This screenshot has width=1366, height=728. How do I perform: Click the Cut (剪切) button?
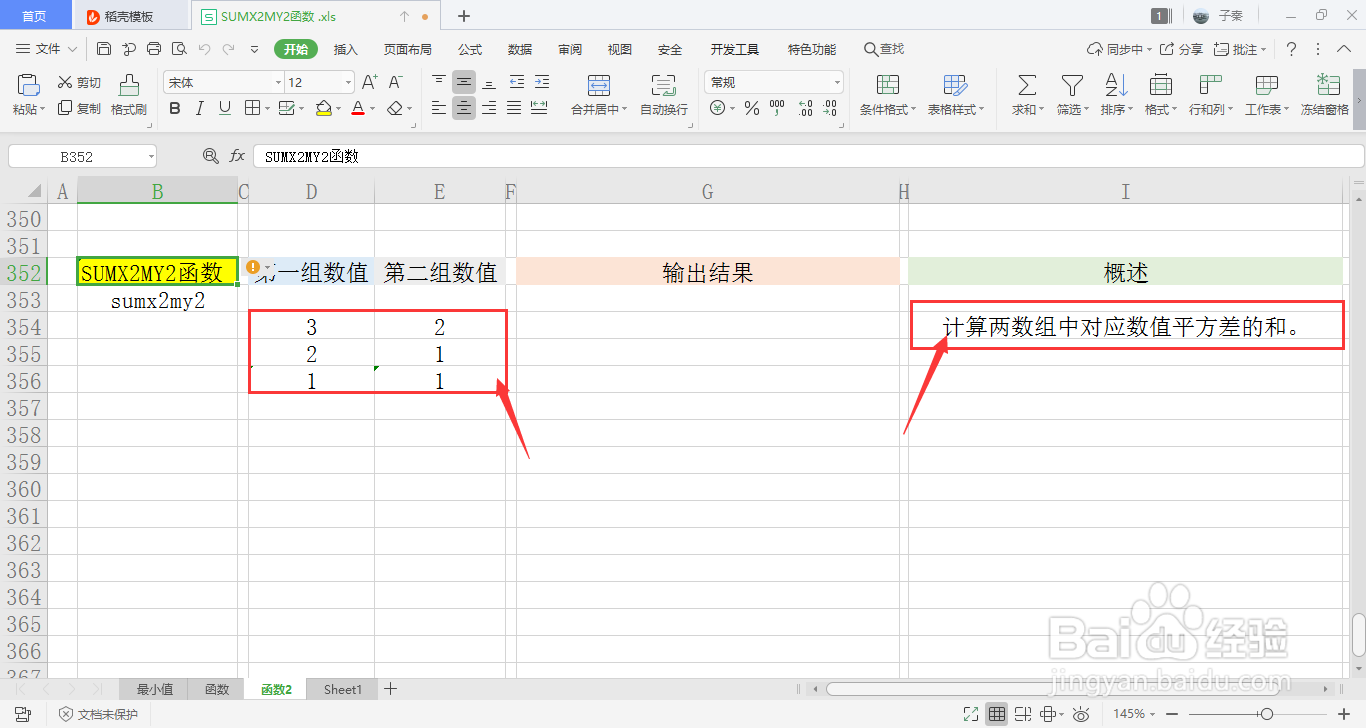[79, 83]
